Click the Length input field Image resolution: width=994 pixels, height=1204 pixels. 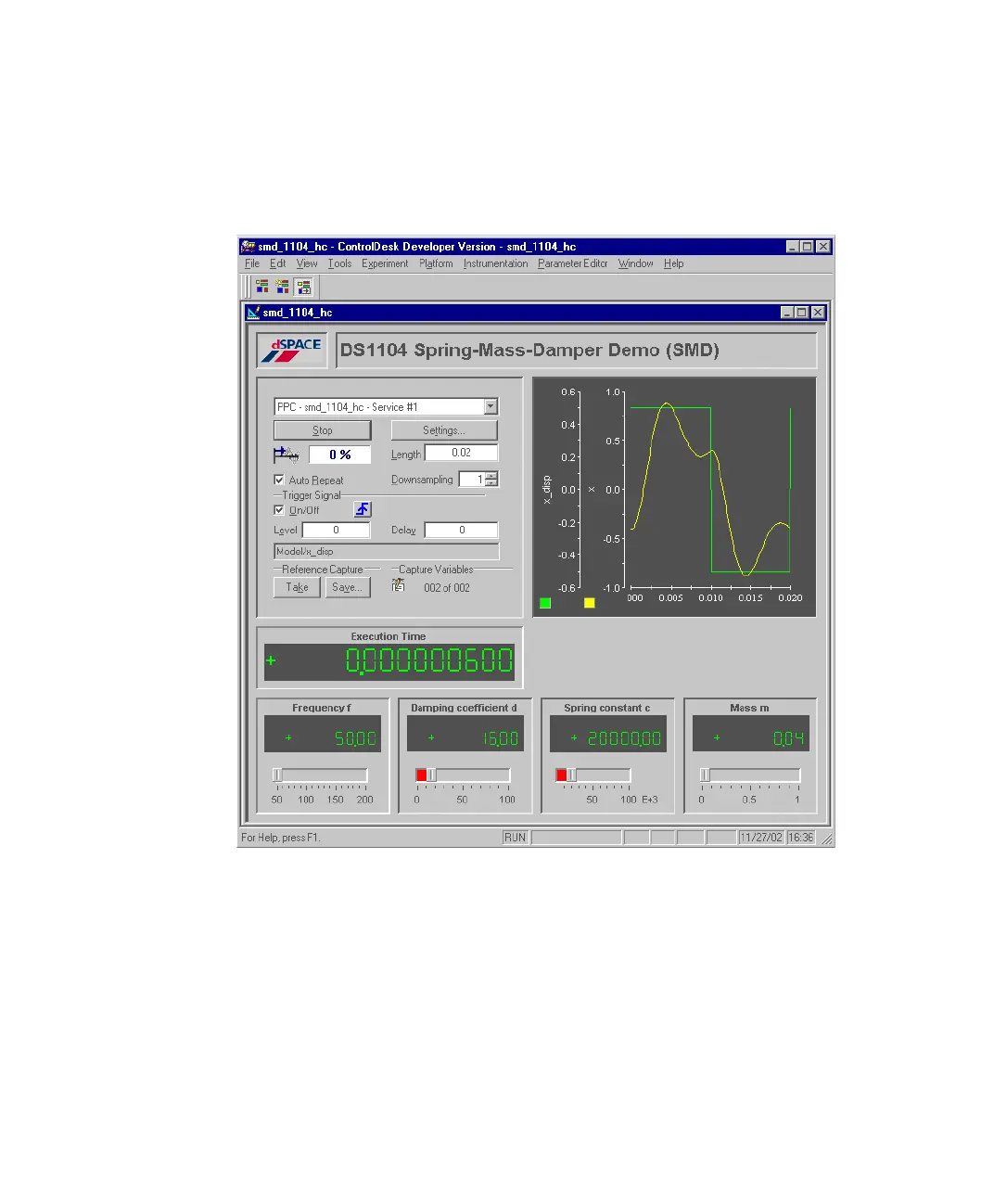462,453
